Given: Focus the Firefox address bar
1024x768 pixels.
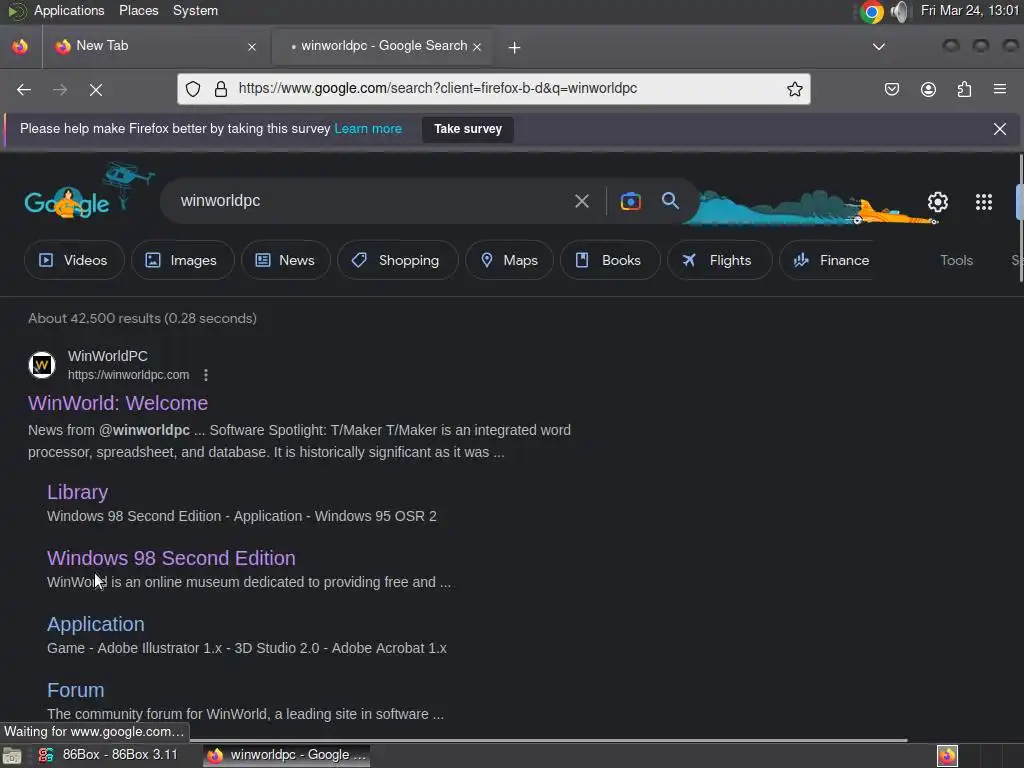Looking at the screenshot, I should (494, 89).
